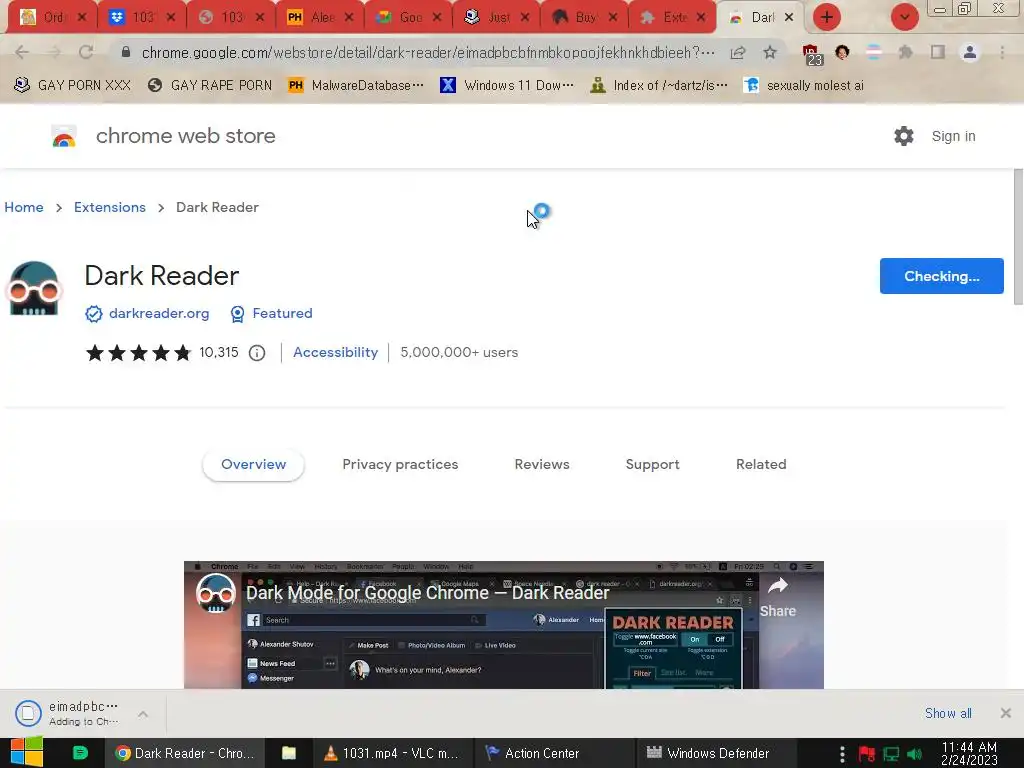Image resolution: width=1024 pixels, height=768 pixels.
Task: Click the taskbar clock showing 11:44 AM
Action: tap(969, 753)
